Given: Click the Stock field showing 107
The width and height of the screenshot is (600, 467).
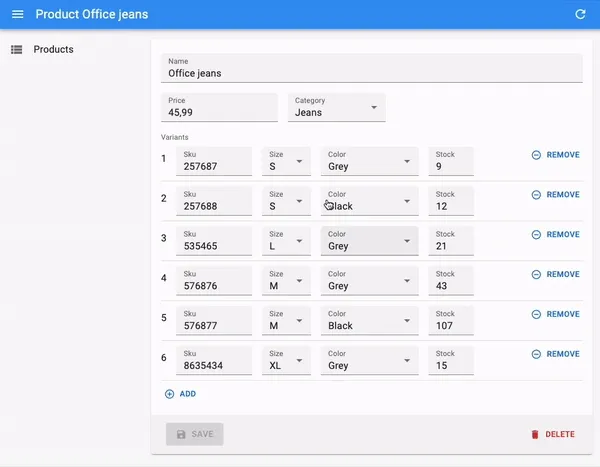Looking at the screenshot, I should pos(450,325).
